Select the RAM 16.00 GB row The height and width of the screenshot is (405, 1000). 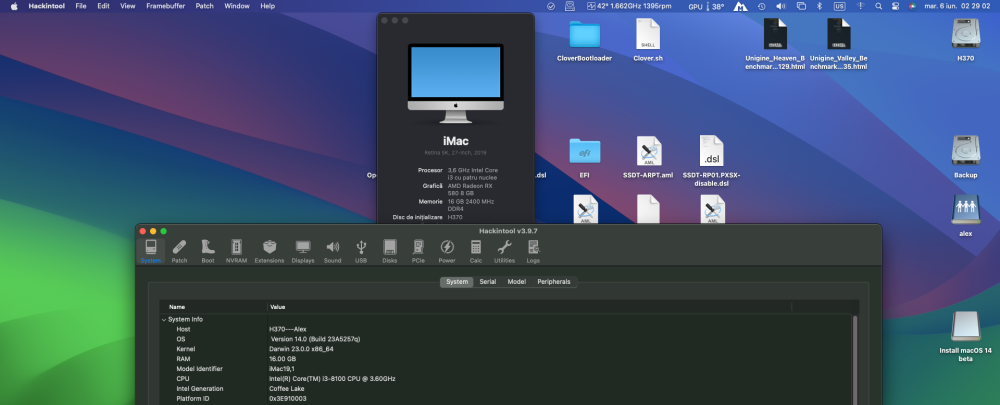(x=506, y=359)
